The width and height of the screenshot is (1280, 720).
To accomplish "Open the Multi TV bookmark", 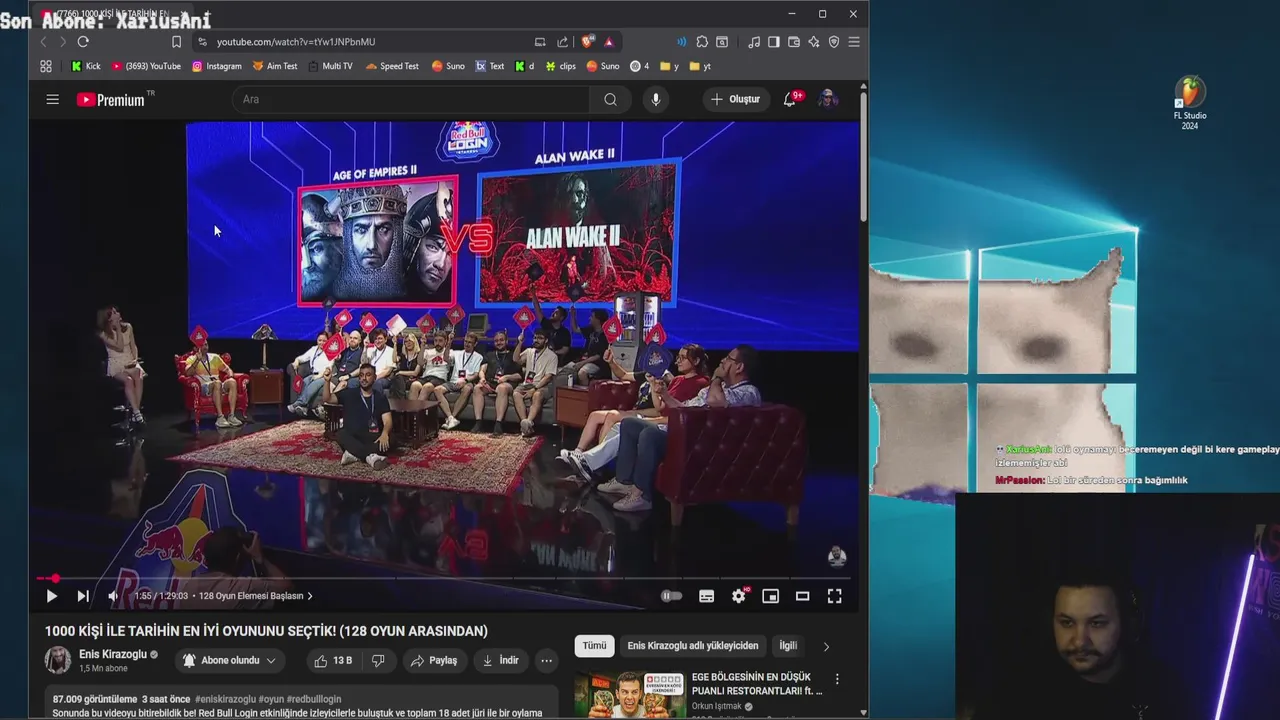I will [x=330, y=66].
